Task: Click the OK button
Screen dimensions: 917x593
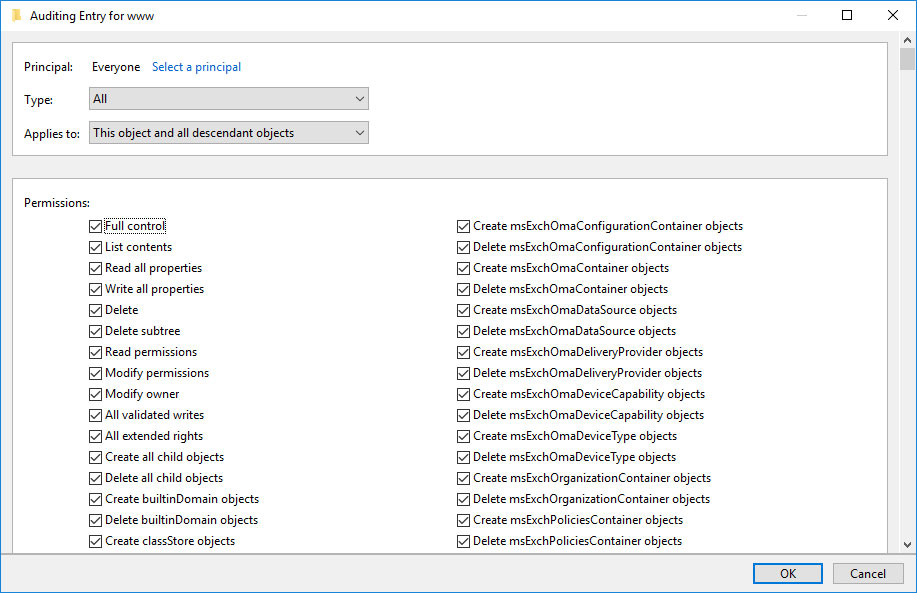Action: (x=788, y=574)
